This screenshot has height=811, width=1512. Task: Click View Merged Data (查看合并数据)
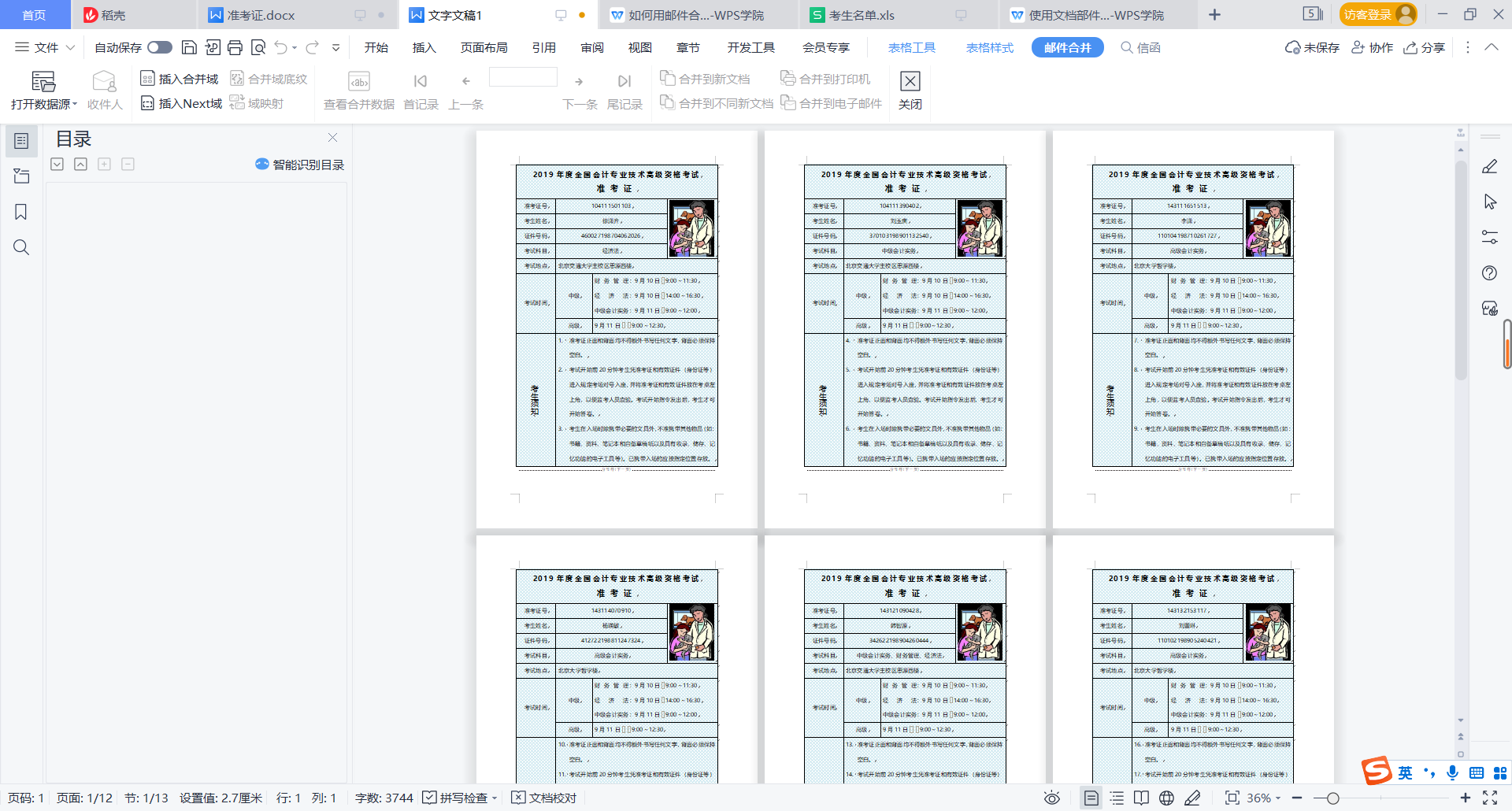click(359, 91)
